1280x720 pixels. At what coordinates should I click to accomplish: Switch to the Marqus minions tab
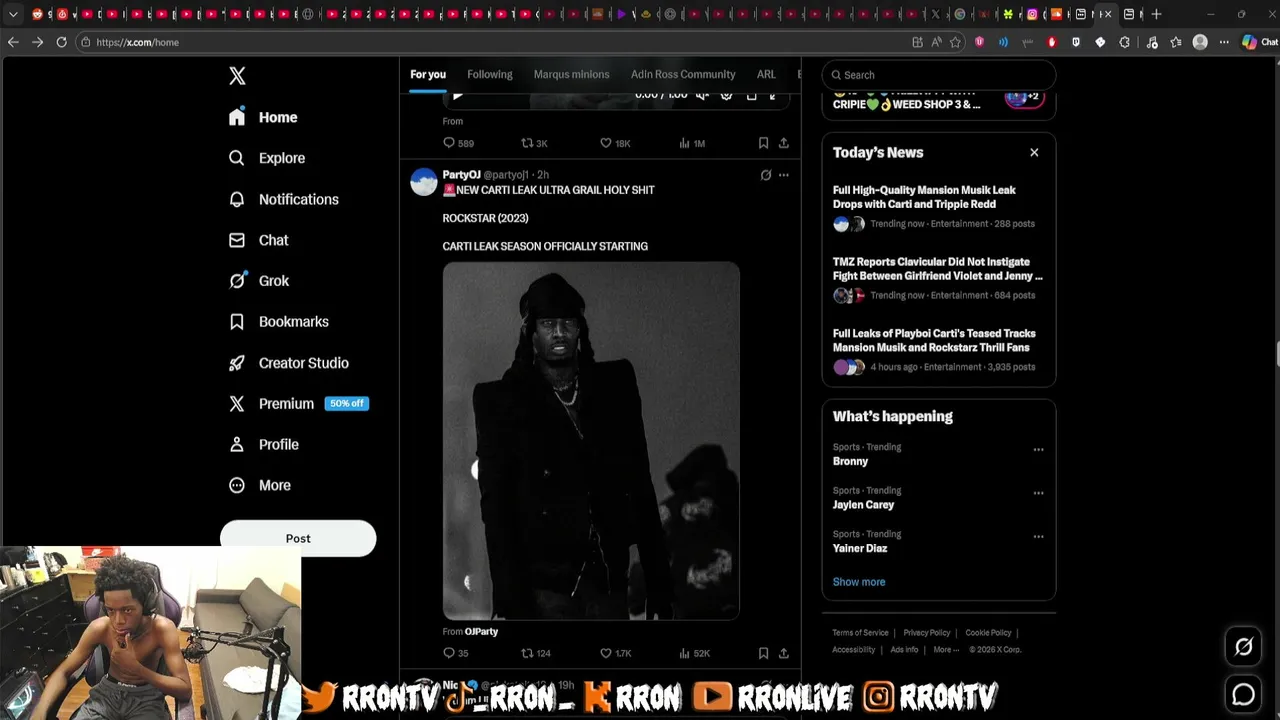click(x=571, y=74)
